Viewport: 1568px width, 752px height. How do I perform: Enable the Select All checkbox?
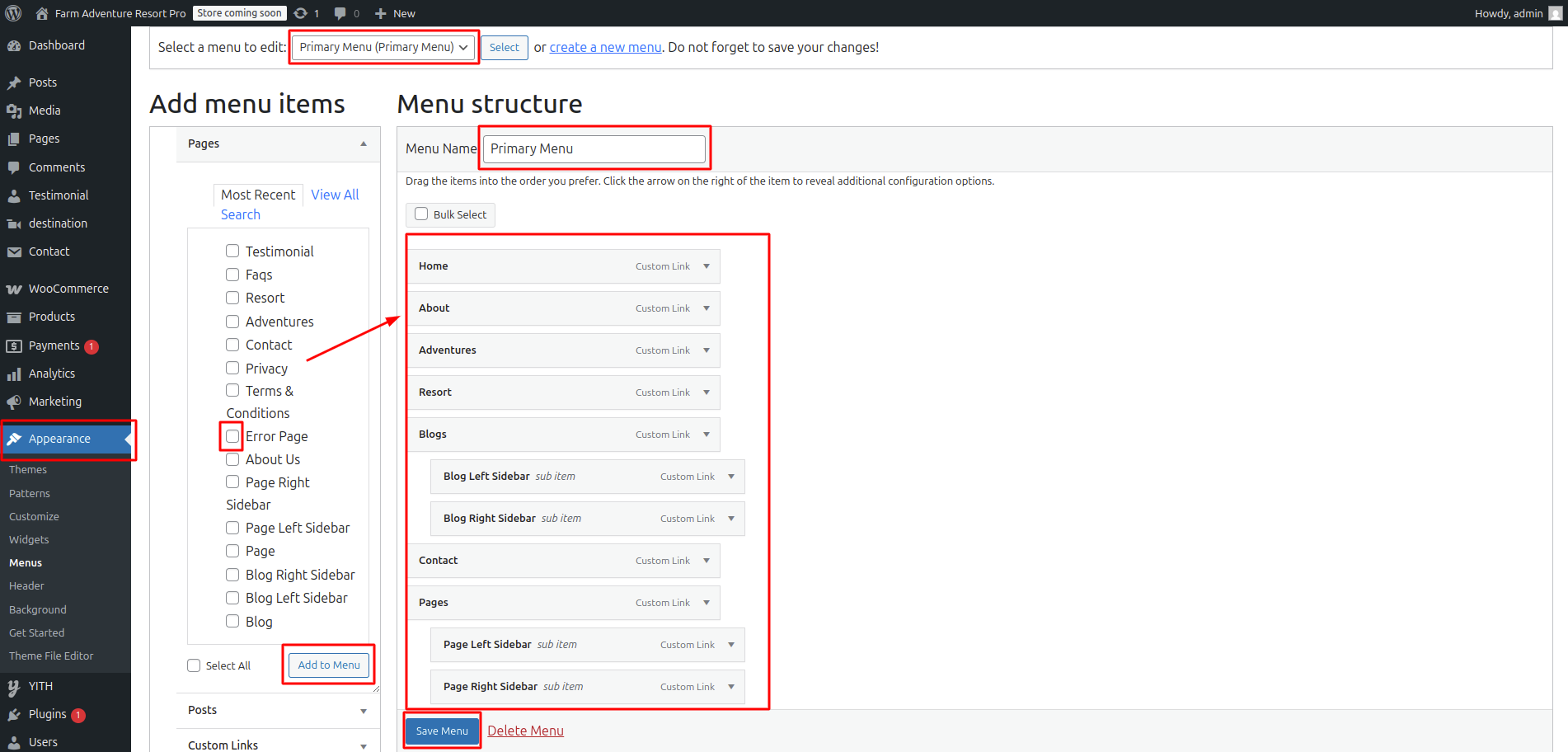click(x=194, y=665)
